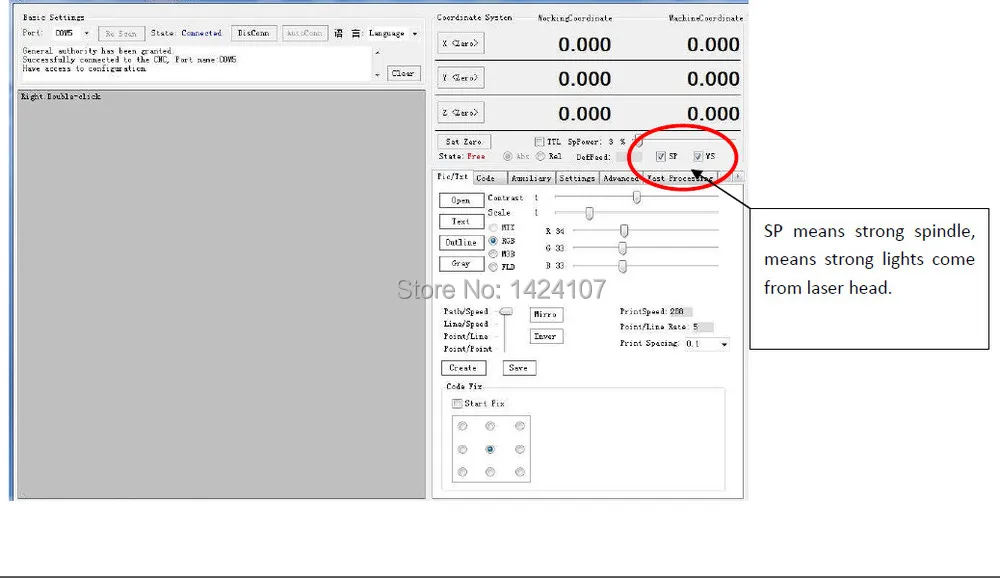Click the Point/Line Rate field
This screenshot has height=578, width=1000.
pos(702,327)
